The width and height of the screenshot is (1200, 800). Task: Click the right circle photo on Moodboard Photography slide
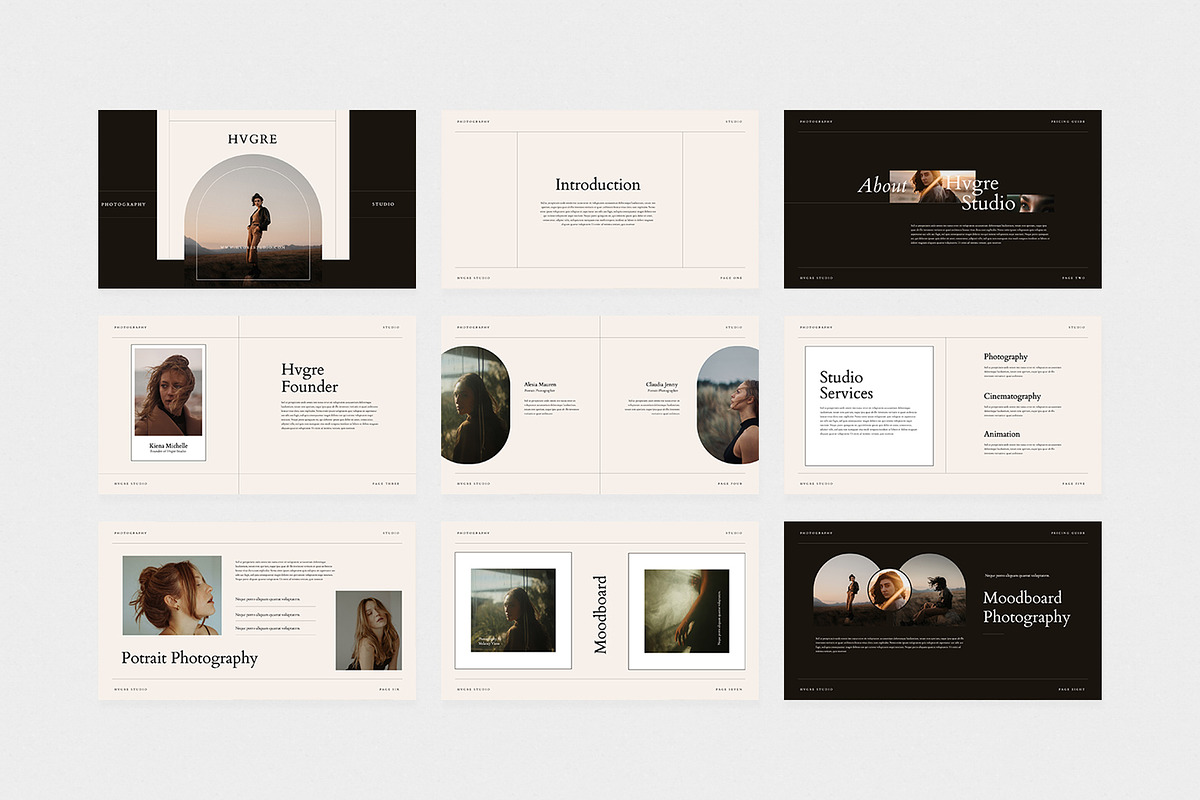click(x=933, y=591)
